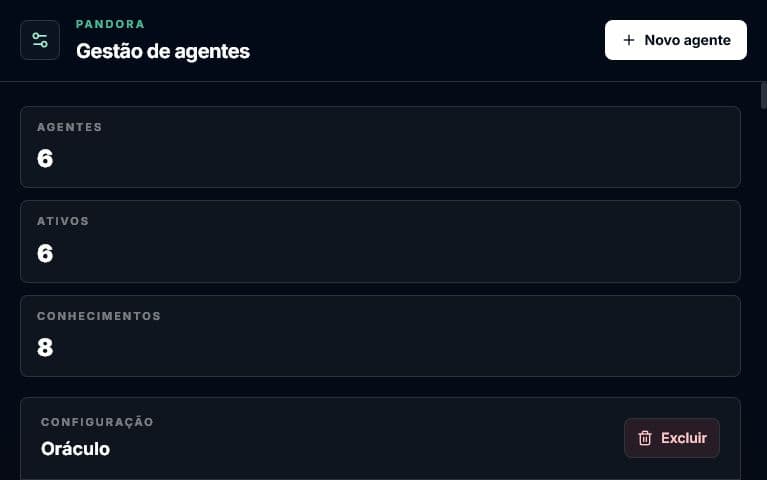Click the Gestão de agentes heading
767x480 pixels.
click(163, 51)
